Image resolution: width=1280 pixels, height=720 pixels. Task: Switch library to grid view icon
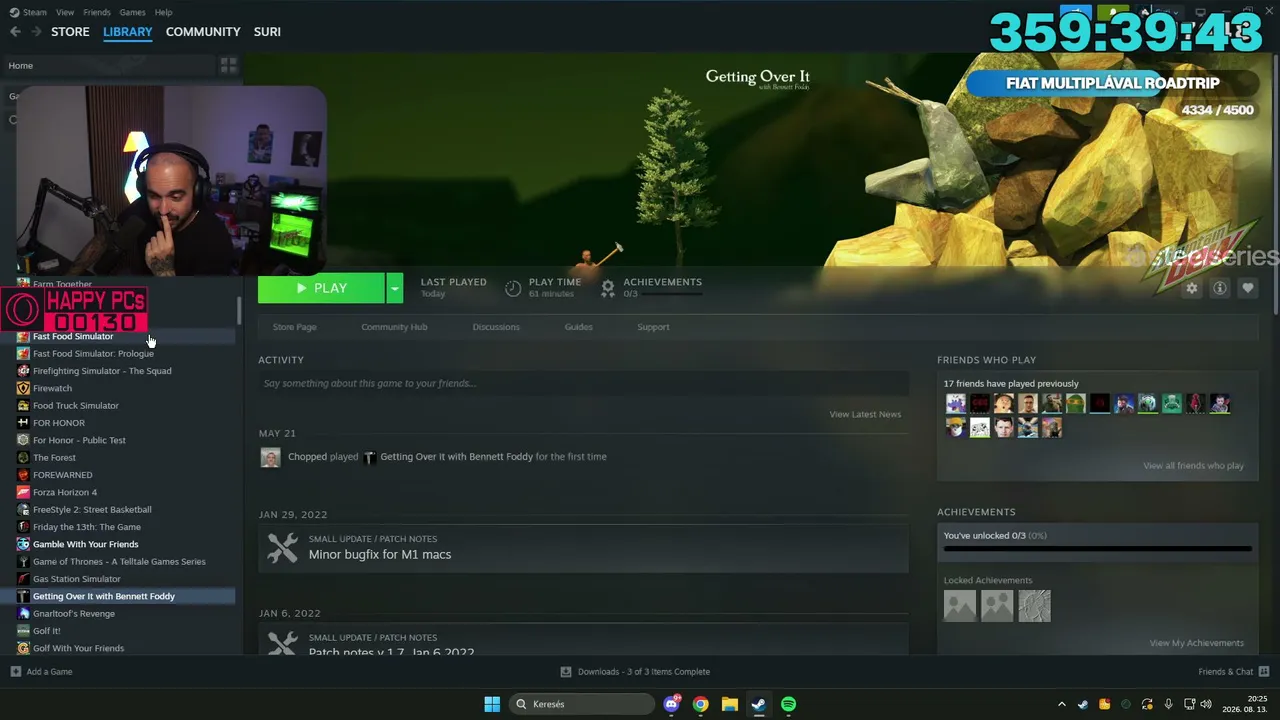[229, 66]
